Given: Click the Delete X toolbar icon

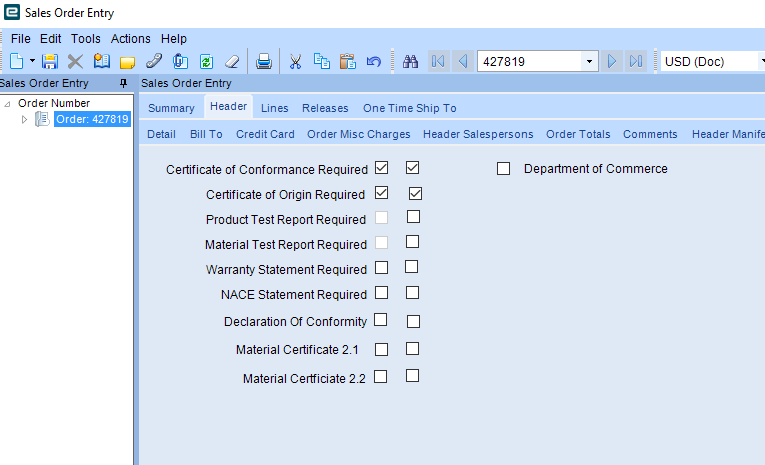Looking at the screenshot, I should click(x=75, y=62).
